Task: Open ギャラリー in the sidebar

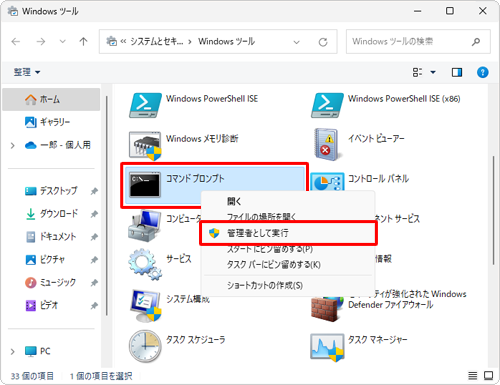Action: (51, 122)
